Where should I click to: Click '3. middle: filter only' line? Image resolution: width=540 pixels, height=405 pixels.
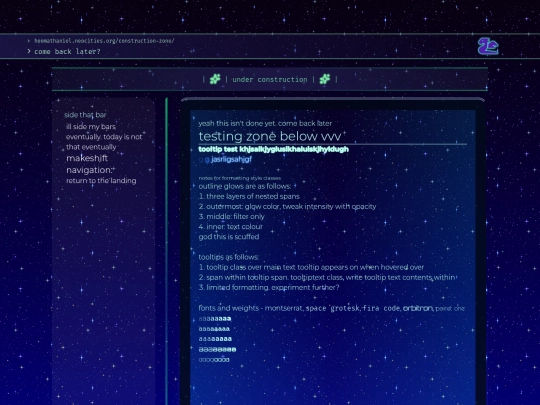231,217
